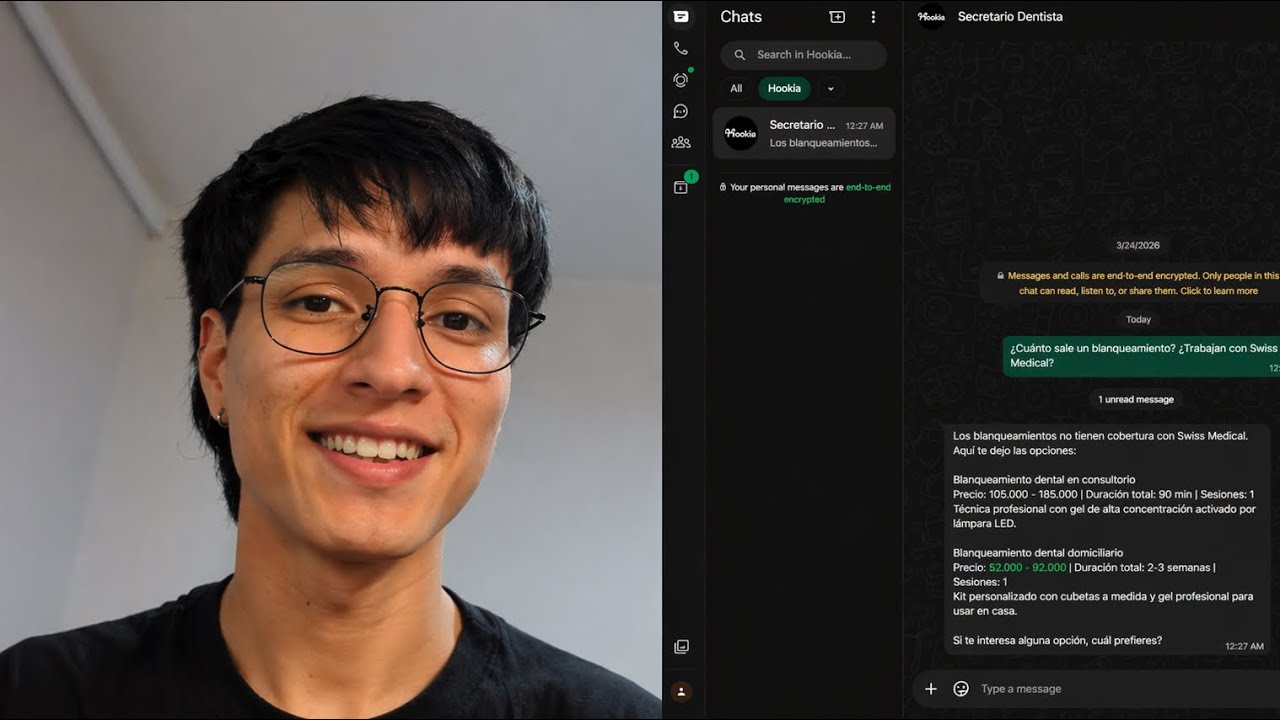Click the Hookia avatar in chat list
Viewport: 1280px width, 720px height.
pos(741,133)
